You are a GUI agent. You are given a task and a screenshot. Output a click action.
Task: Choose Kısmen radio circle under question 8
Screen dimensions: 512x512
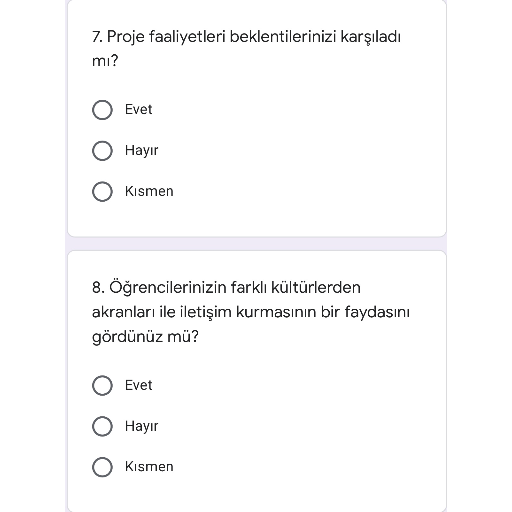click(x=102, y=467)
